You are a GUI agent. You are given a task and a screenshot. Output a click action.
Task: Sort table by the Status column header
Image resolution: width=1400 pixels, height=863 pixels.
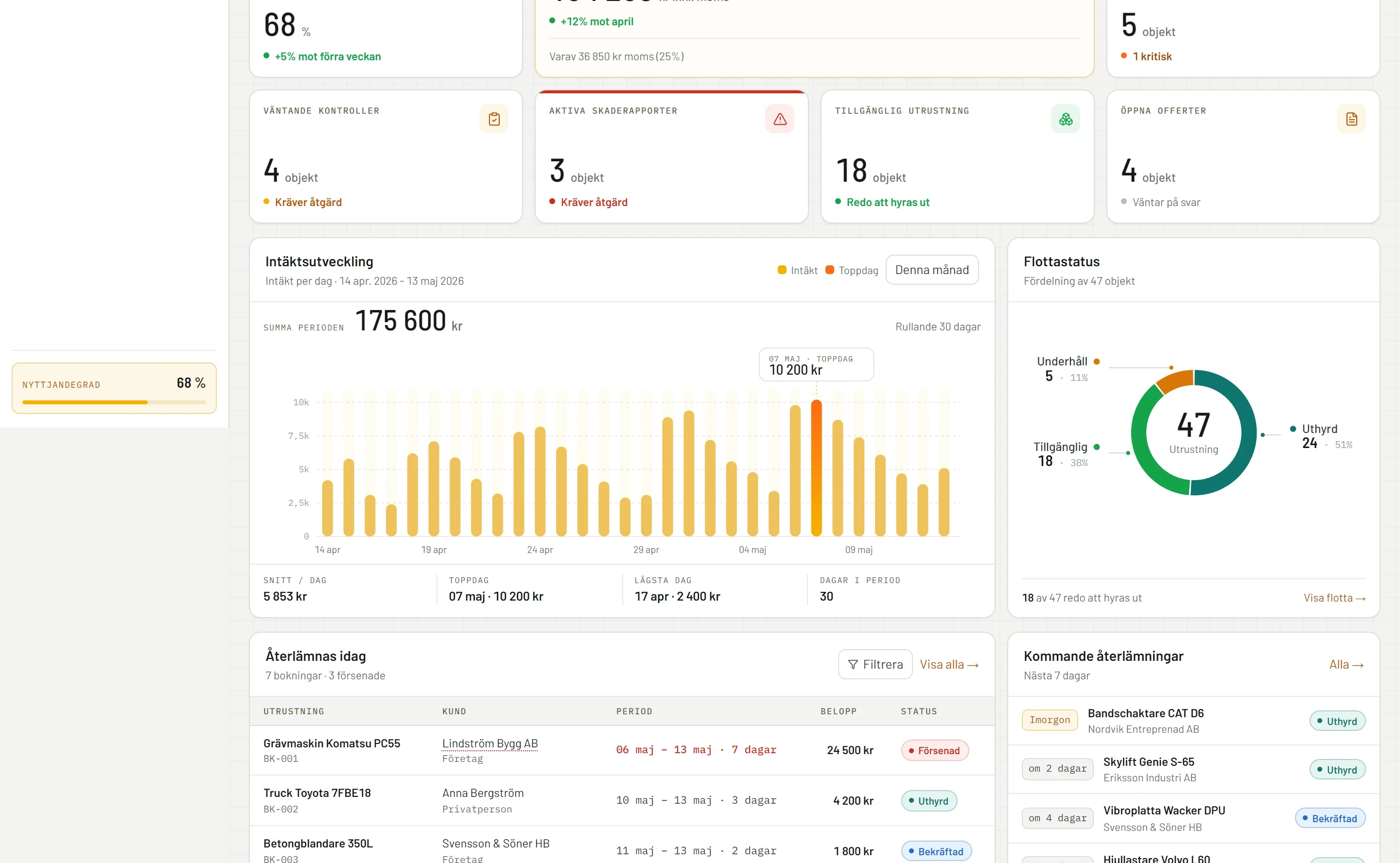click(x=918, y=711)
